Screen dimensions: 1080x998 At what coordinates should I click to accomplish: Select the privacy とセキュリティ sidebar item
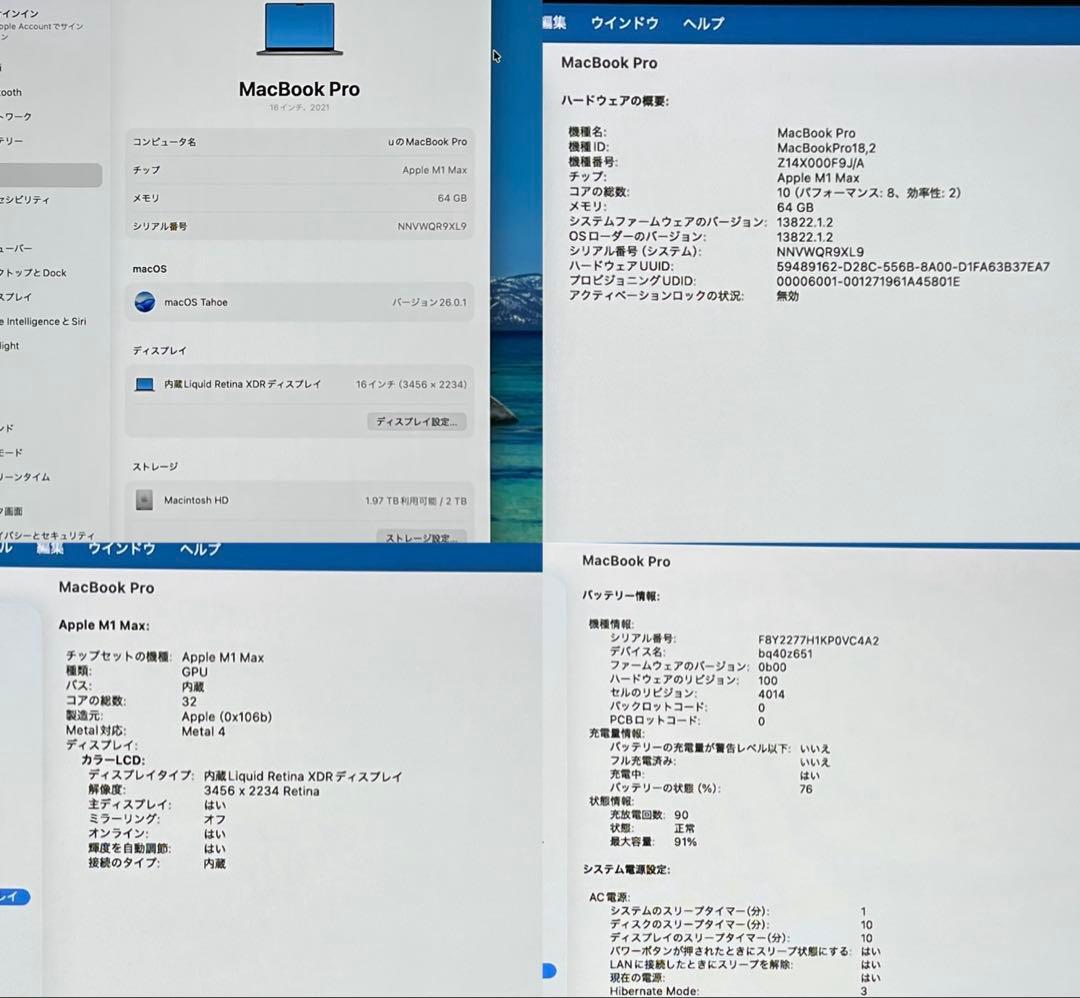pyautogui.click(x=48, y=535)
